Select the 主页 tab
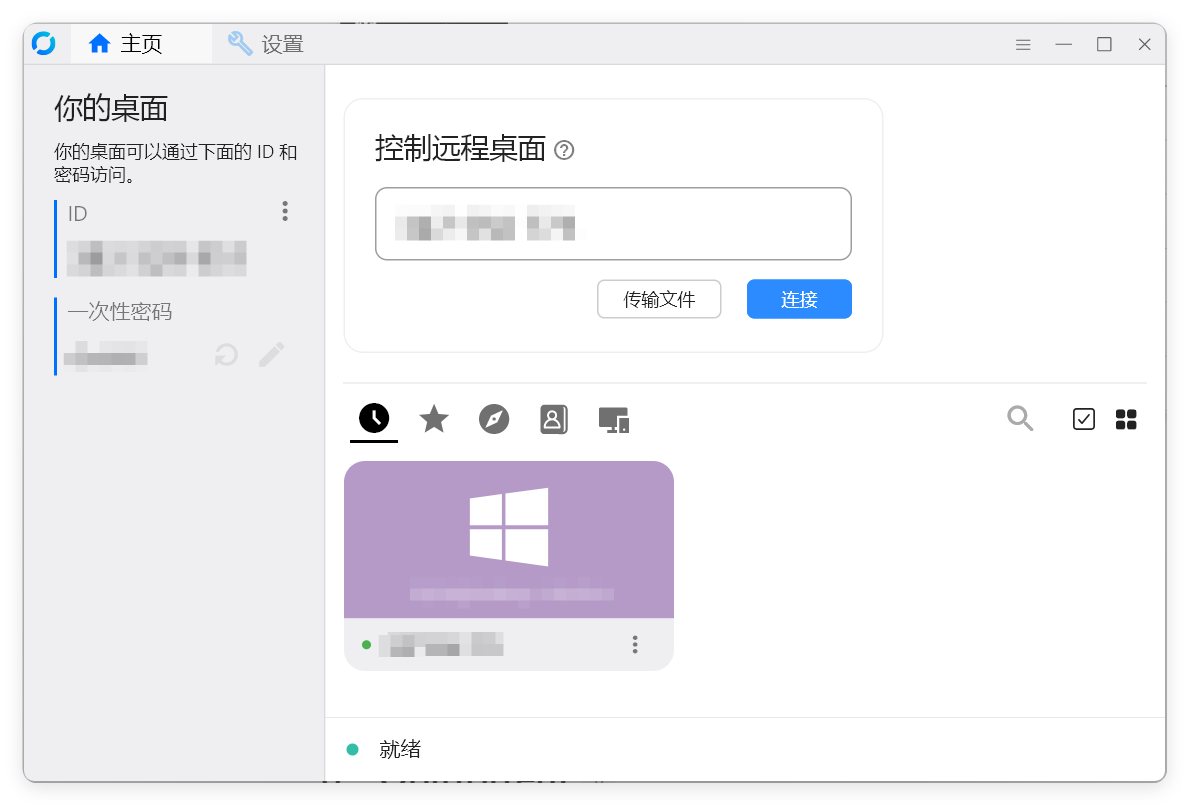1189x805 pixels. pyautogui.click(x=140, y=44)
